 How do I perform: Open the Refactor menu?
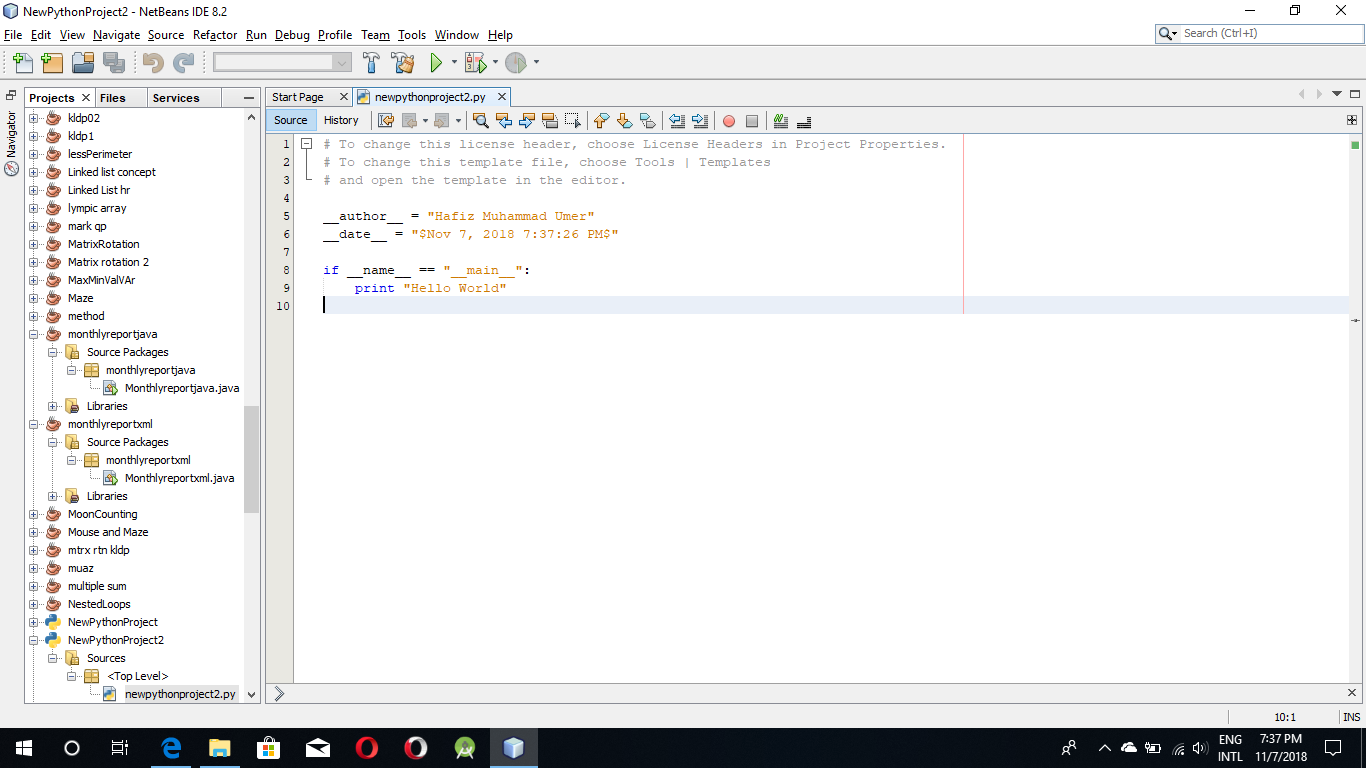pyautogui.click(x=214, y=35)
